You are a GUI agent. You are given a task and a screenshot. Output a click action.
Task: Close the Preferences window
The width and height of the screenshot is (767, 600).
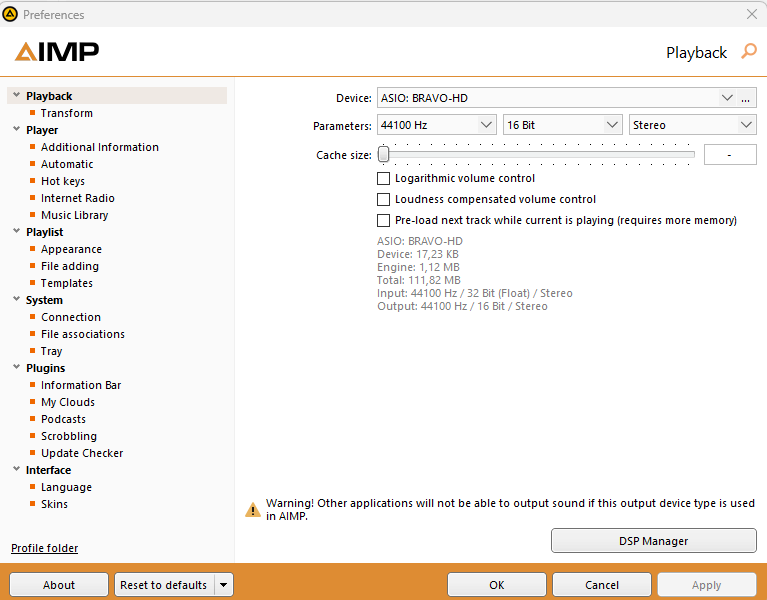click(752, 14)
